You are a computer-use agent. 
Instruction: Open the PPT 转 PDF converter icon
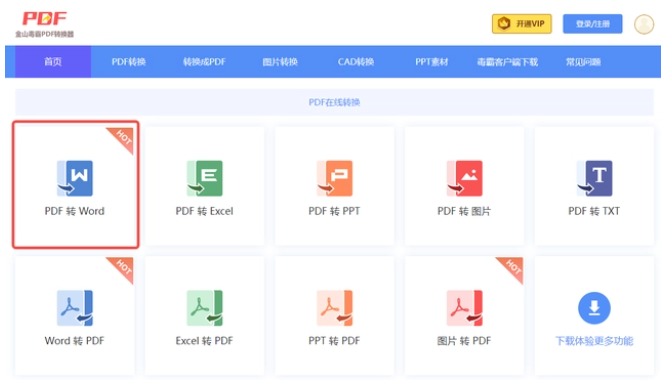(x=335, y=308)
